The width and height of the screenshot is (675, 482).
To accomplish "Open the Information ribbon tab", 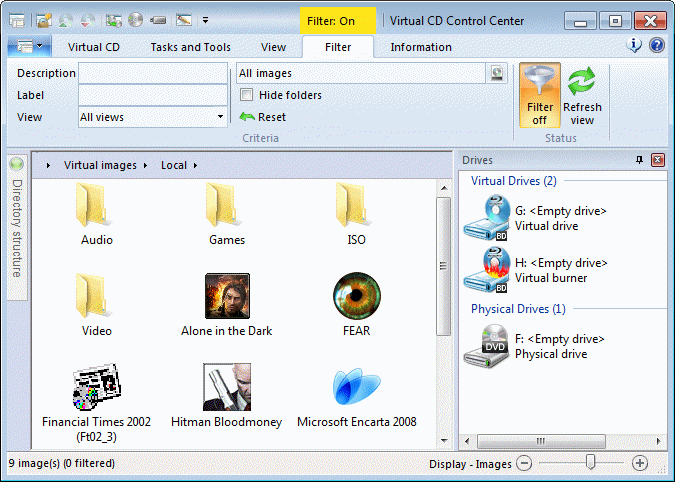I will click(420, 47).
